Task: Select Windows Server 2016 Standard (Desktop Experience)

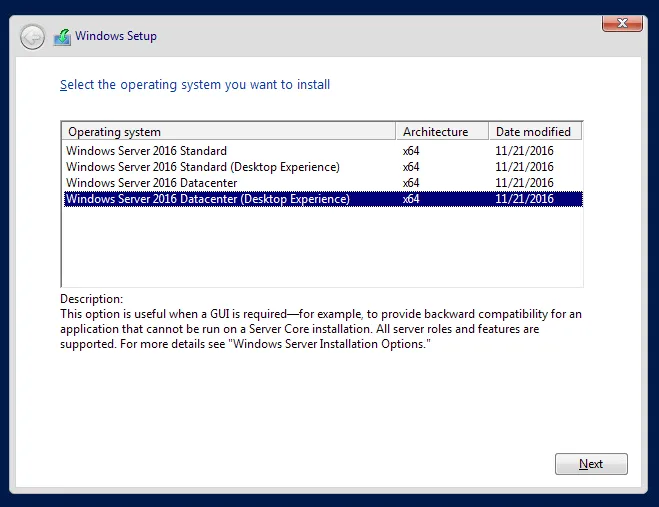Action: (x=203, y=167)
